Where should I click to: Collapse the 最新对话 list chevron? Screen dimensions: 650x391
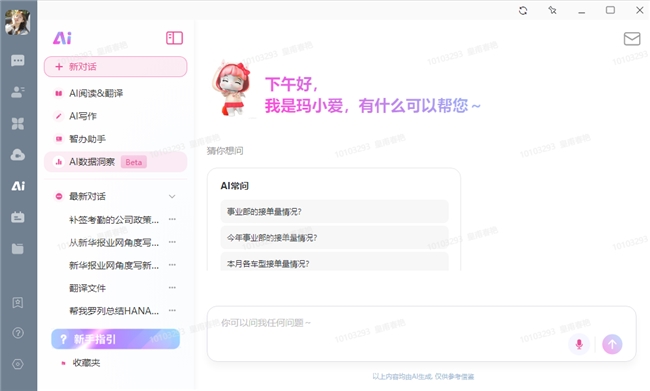(172, 196)
